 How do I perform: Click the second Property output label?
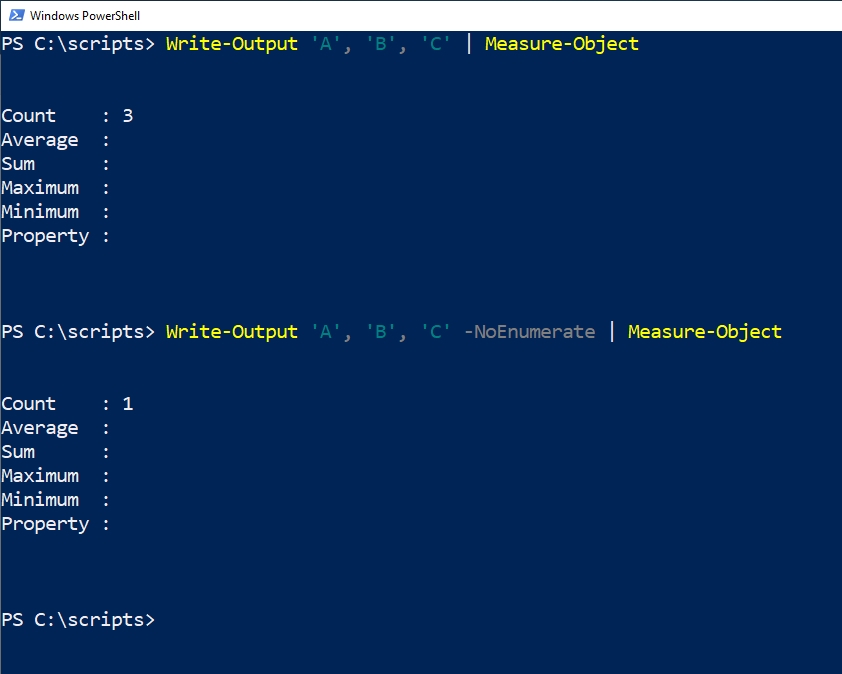pos(45,524)
